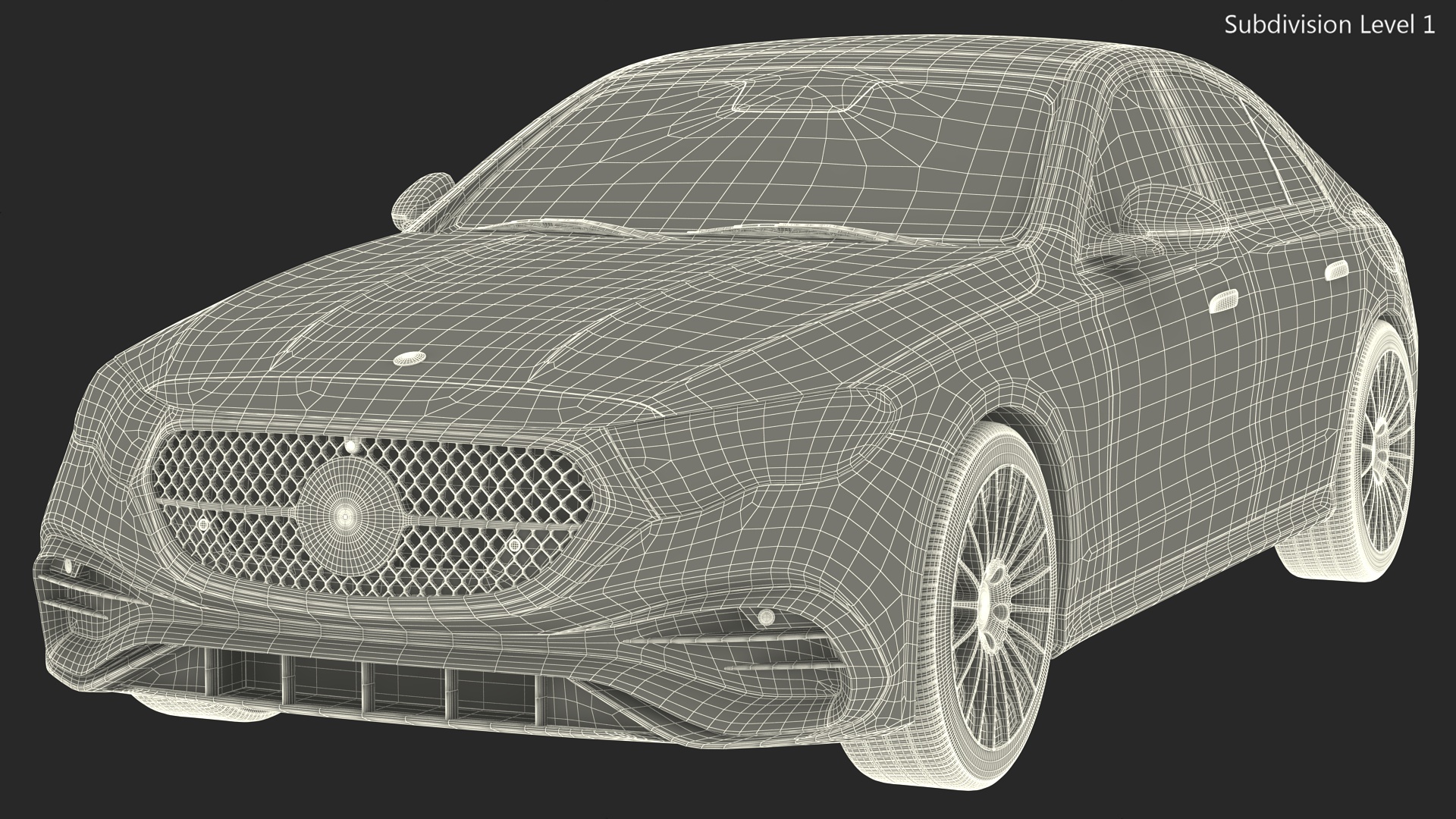Screen dimensions: 1456x819
Task: Click the 'Subdivision Level 1' label
Action: [1330, 25]
